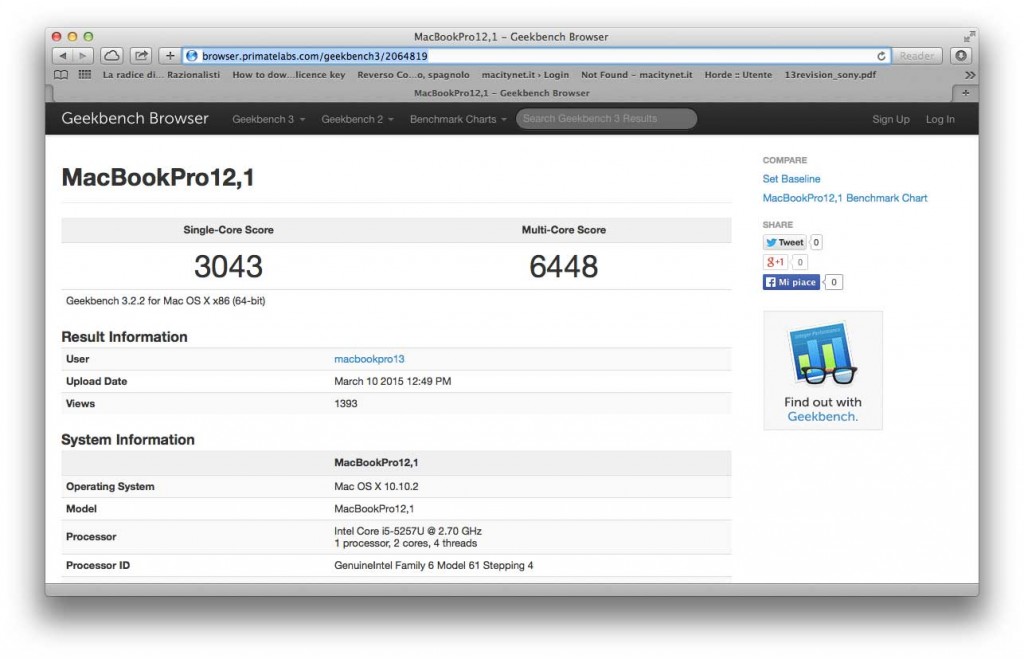Click the multi-core score 6448

[564, 266]
